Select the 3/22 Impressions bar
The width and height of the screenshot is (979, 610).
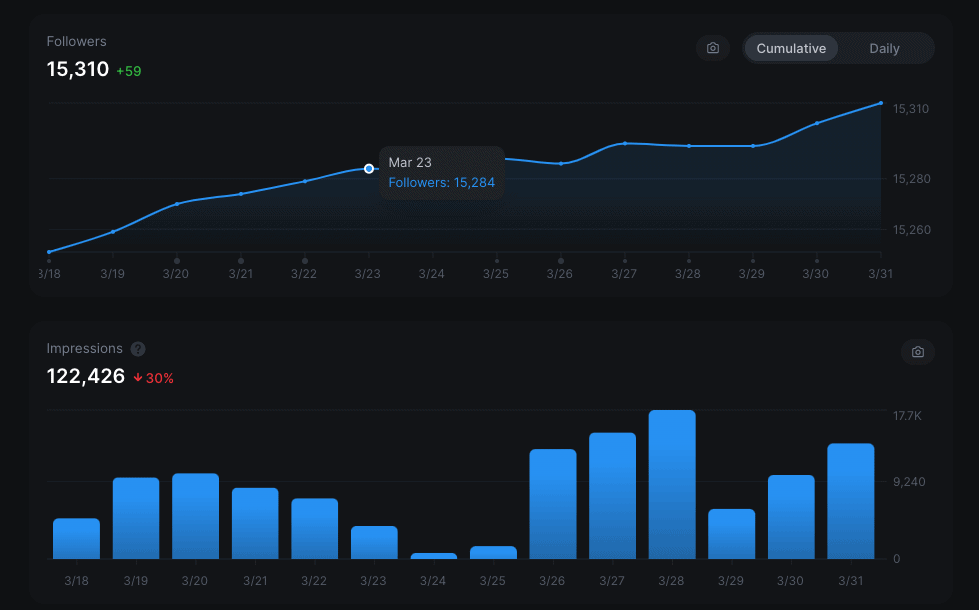(x=315, y=529)
